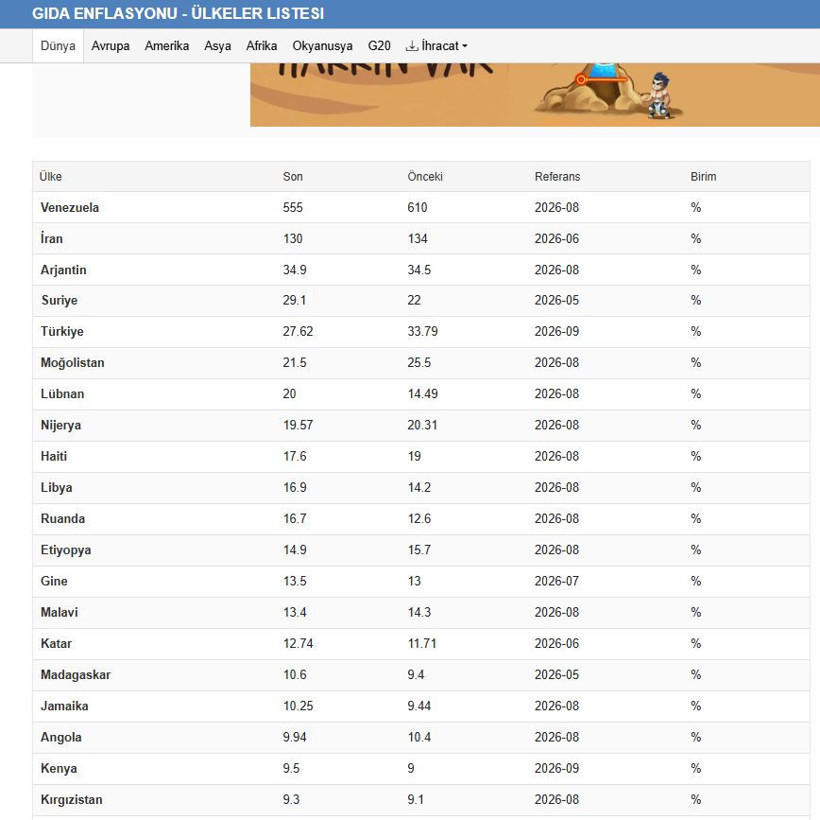Open the Venezuela country link
820x820 pixels.
70,208
